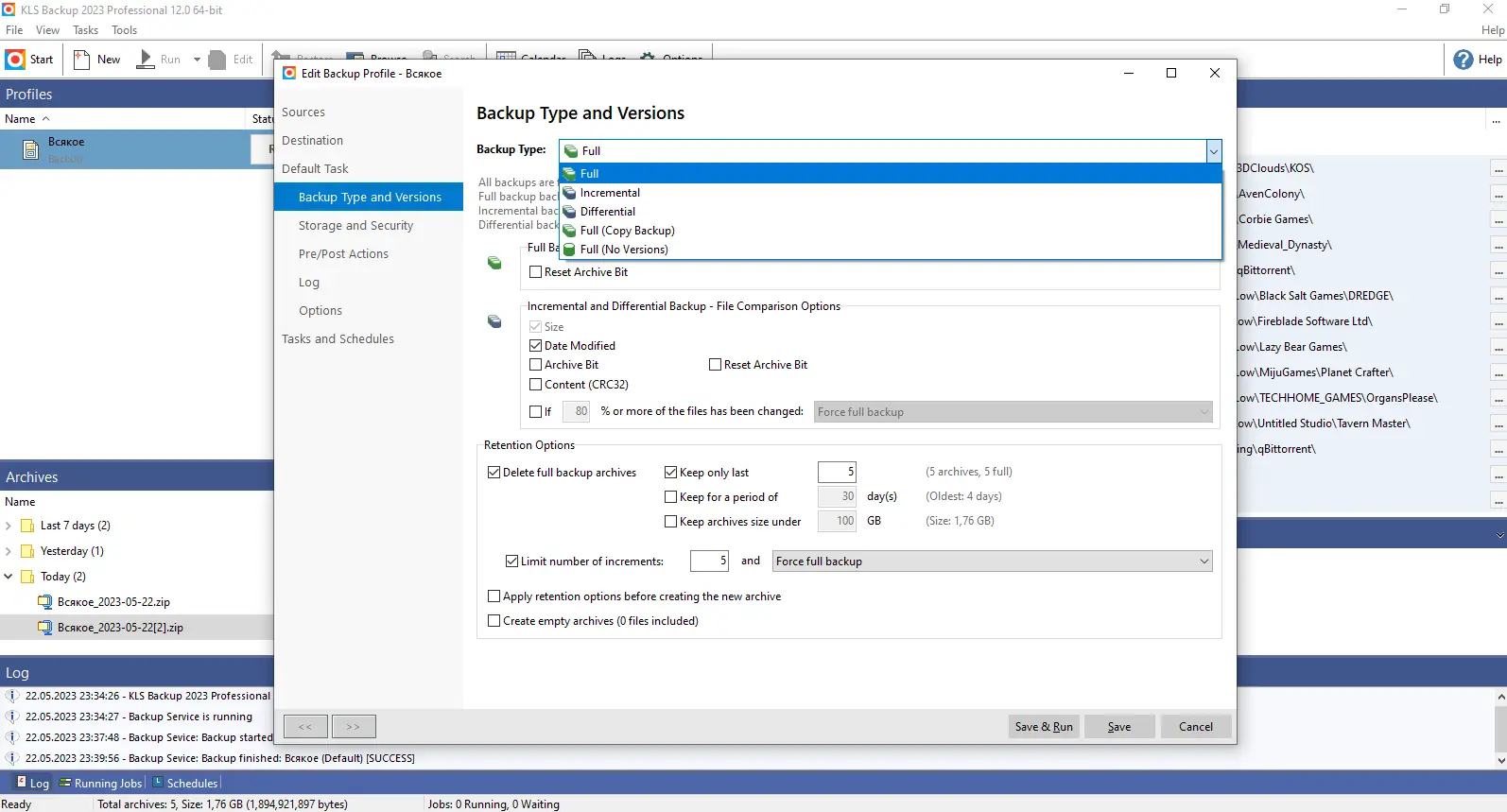Collapse the Today archive group
The width and height of the screenshot is (1507, 812).
(9, 577)
